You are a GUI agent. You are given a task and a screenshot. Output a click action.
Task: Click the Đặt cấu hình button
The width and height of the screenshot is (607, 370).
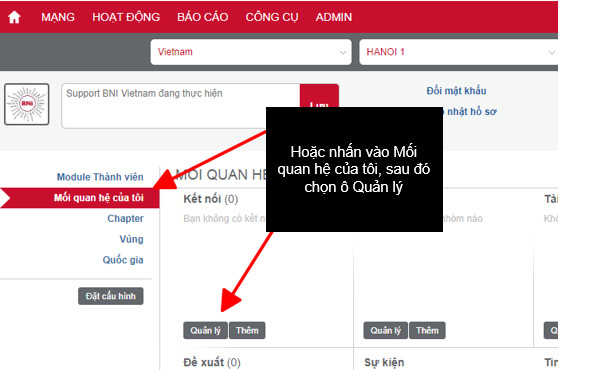[x=111, y=296]
